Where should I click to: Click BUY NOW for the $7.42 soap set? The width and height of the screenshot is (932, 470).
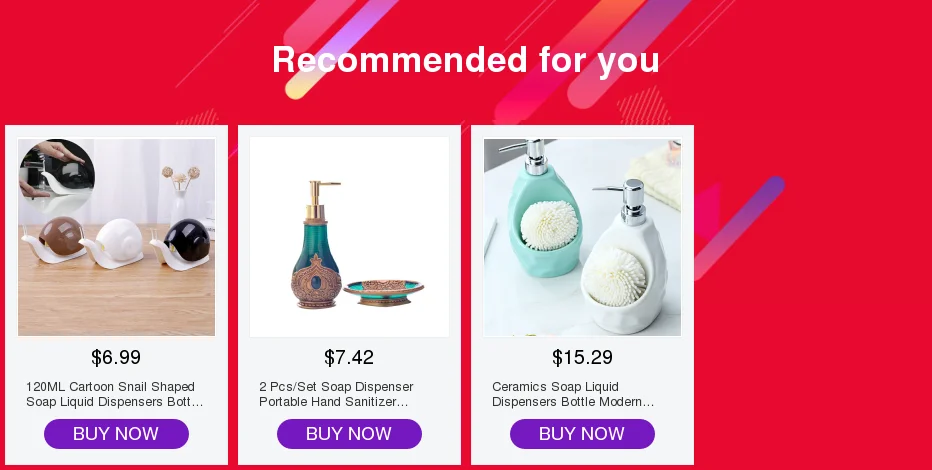tap(349, 434)
